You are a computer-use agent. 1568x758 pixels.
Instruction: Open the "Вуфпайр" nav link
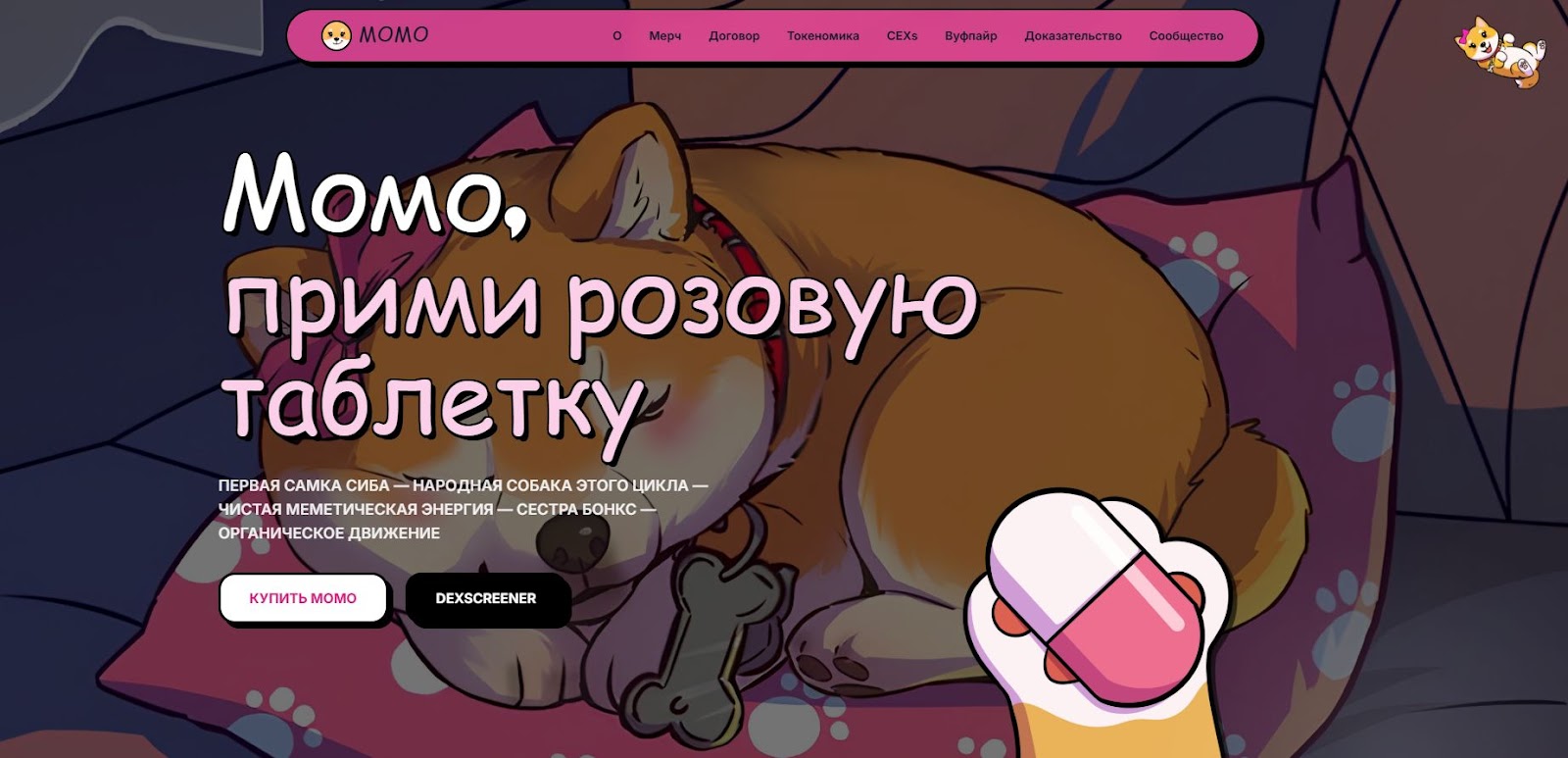pos(970,36)
